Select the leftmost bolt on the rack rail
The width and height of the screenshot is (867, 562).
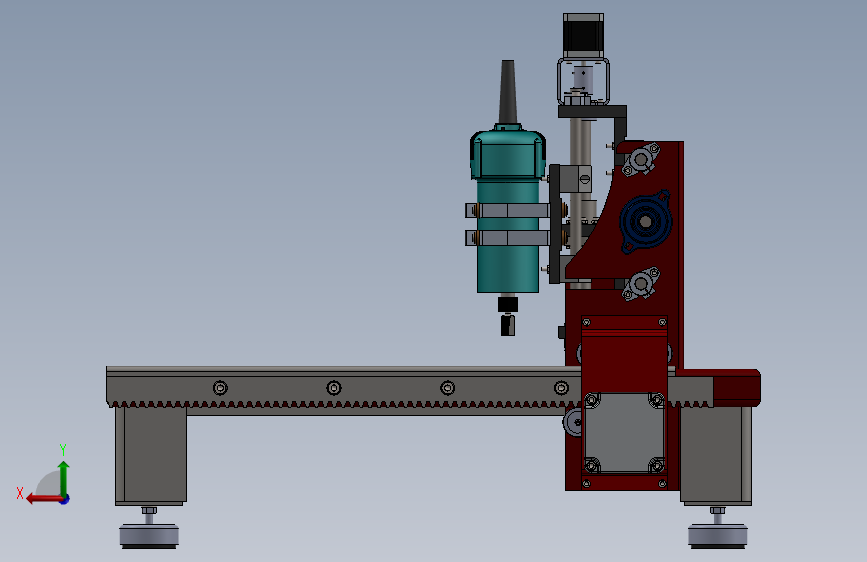pos(220,388)
